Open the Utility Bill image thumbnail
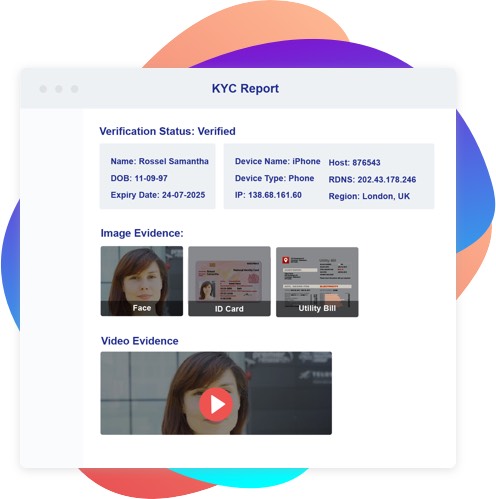This screenshot has height=499, width=496. tap(317, 282)
